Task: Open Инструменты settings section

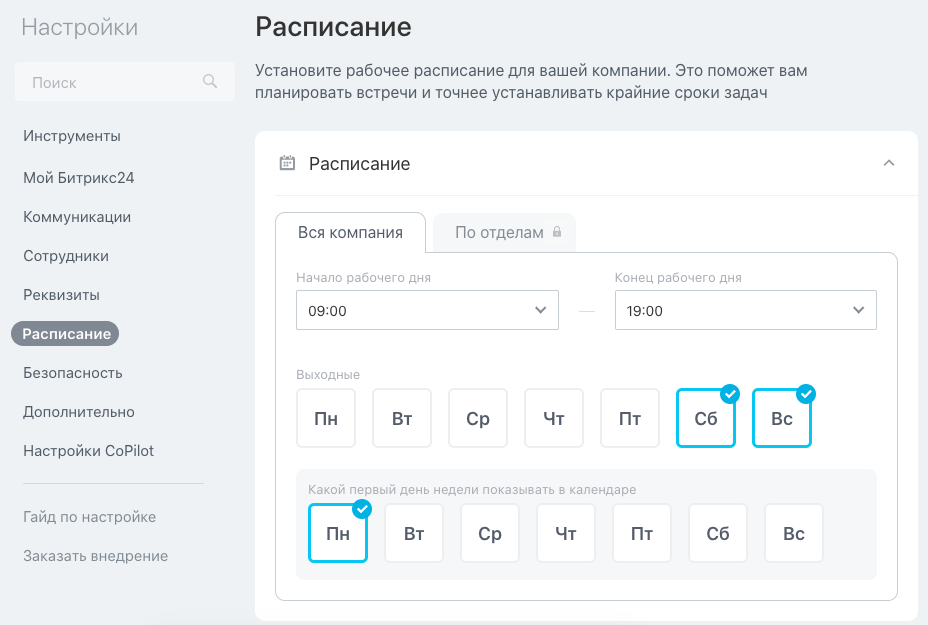Action: coord(72,136)
